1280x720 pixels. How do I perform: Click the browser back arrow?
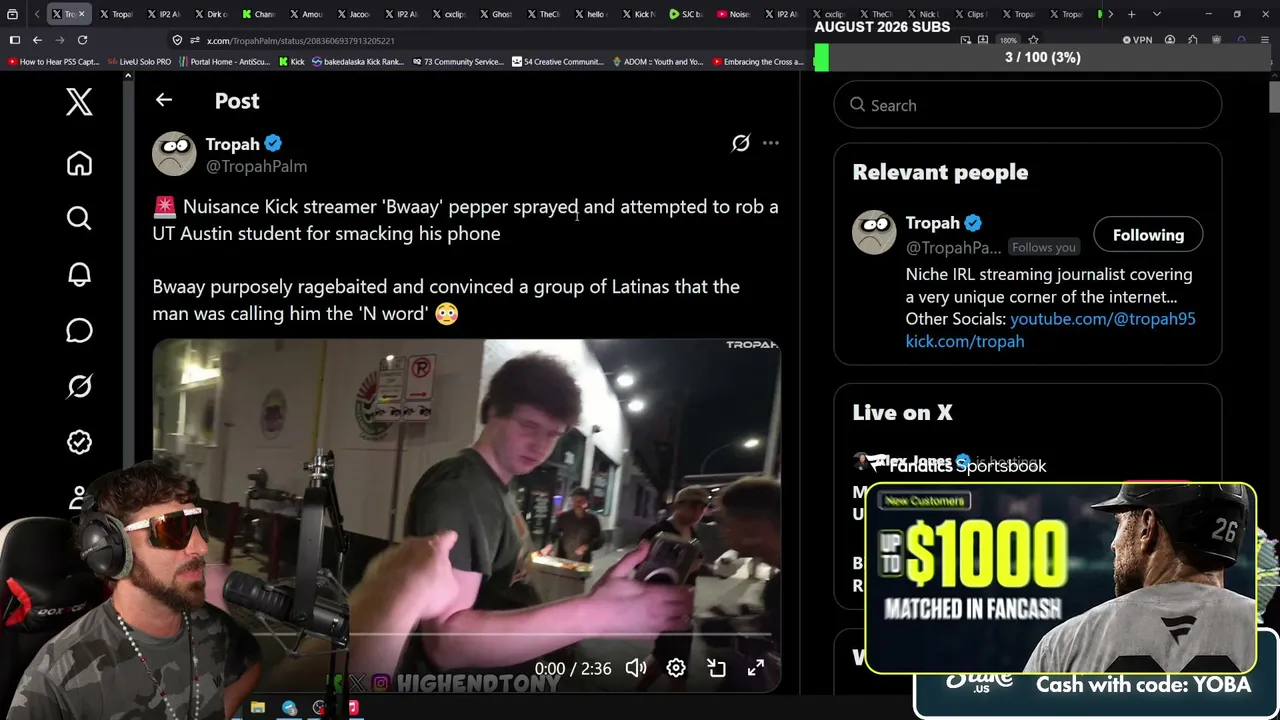pyautogui.click(x=37, y=40)
